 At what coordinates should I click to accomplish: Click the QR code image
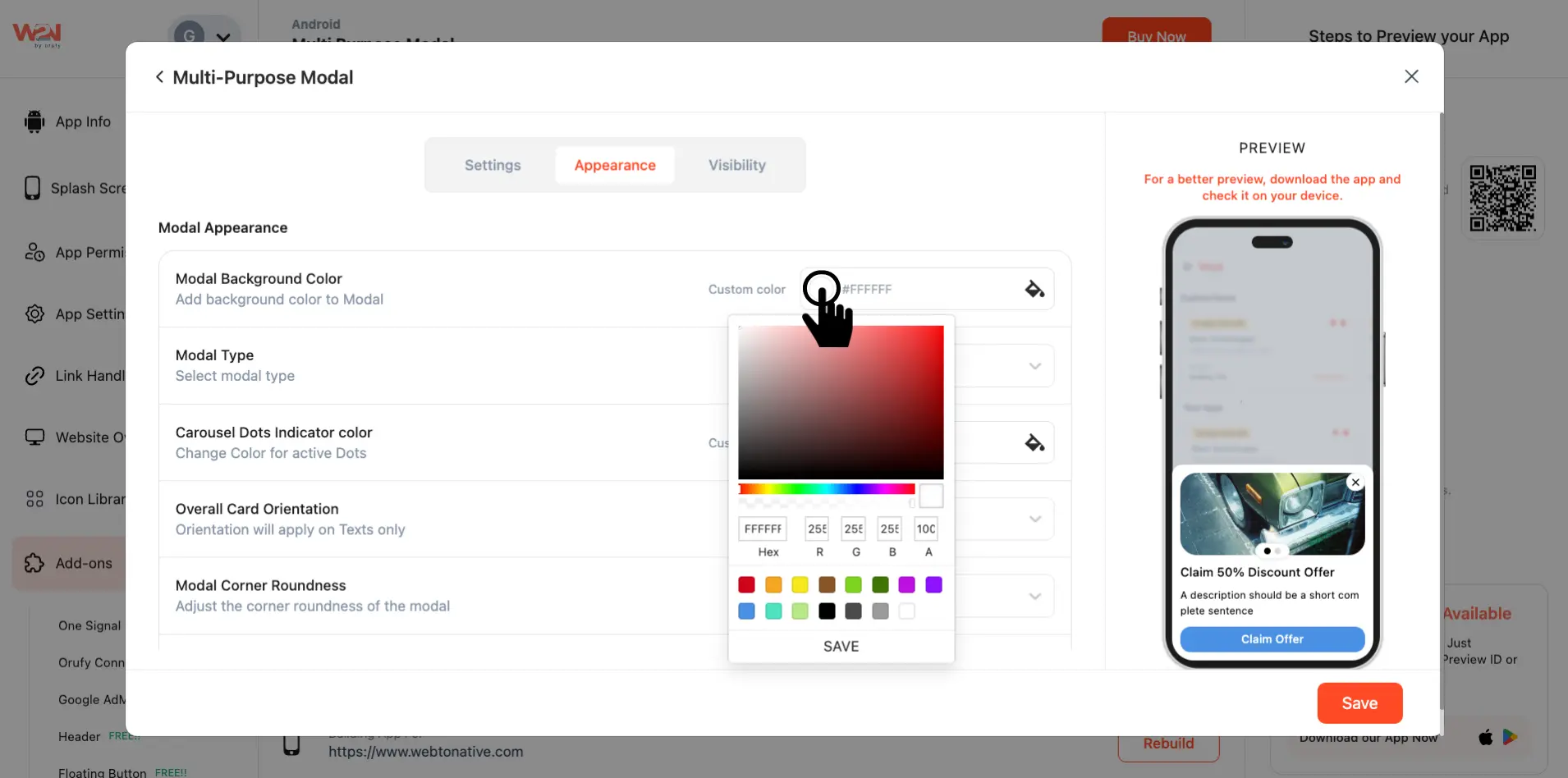pos(1502,199)
